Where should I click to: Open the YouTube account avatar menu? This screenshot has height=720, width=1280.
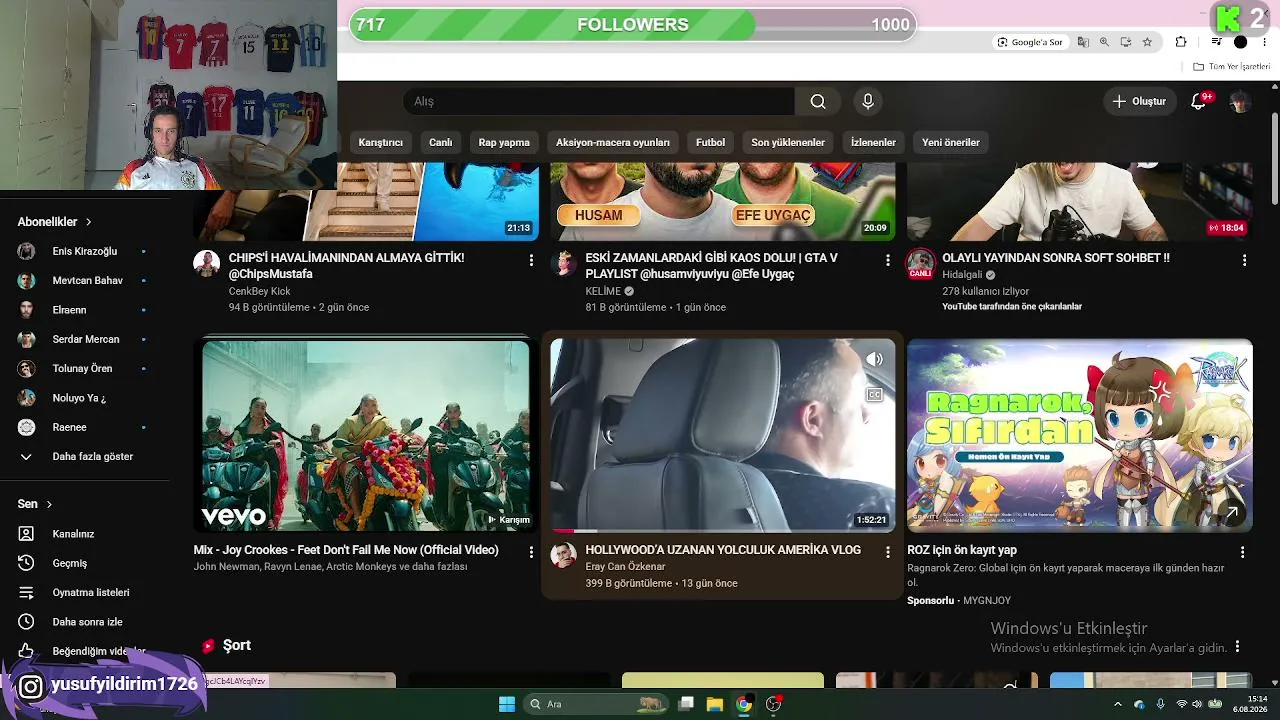(x=1240, y=101)
